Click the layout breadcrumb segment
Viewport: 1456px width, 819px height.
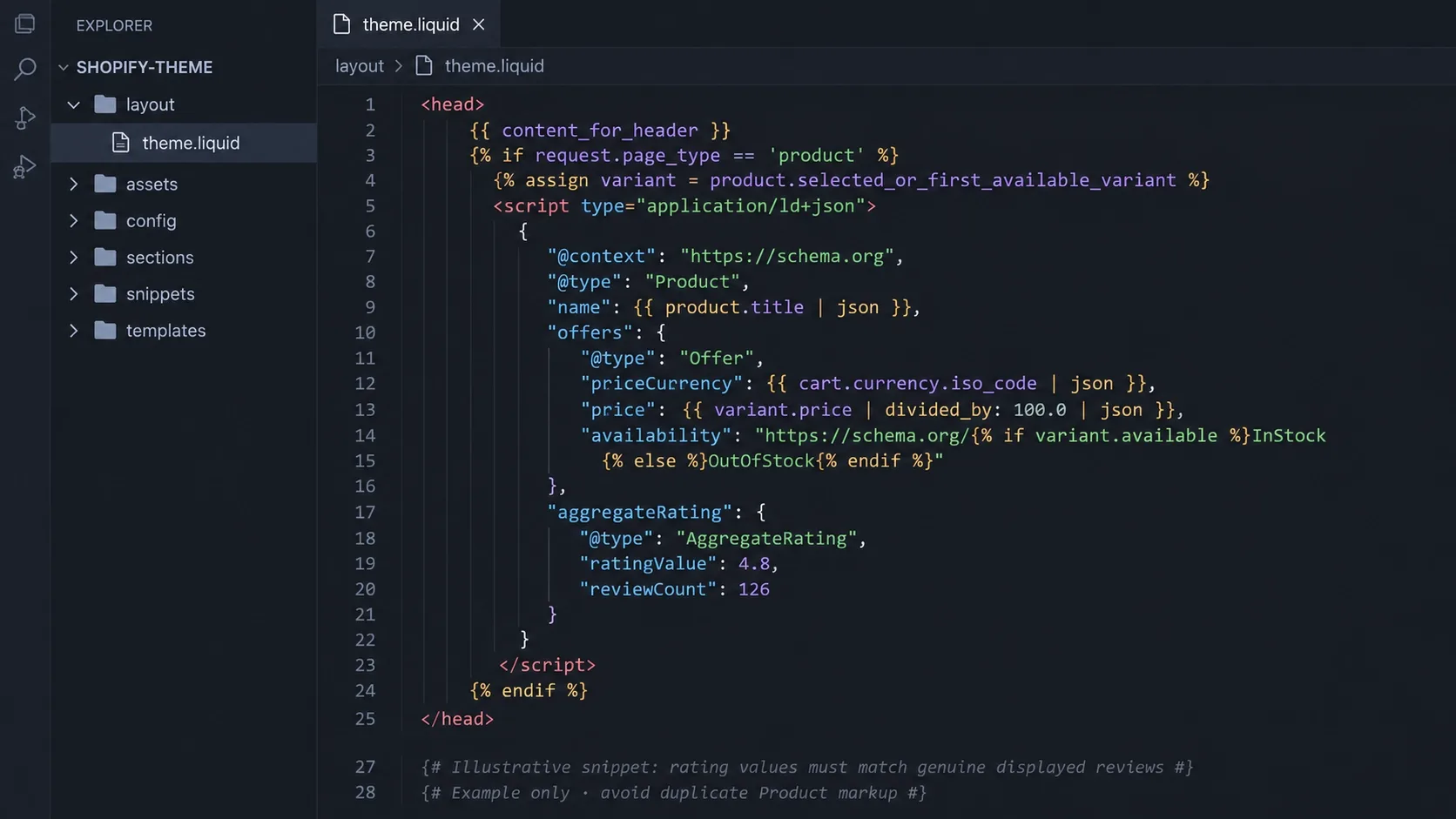point(360,66)
